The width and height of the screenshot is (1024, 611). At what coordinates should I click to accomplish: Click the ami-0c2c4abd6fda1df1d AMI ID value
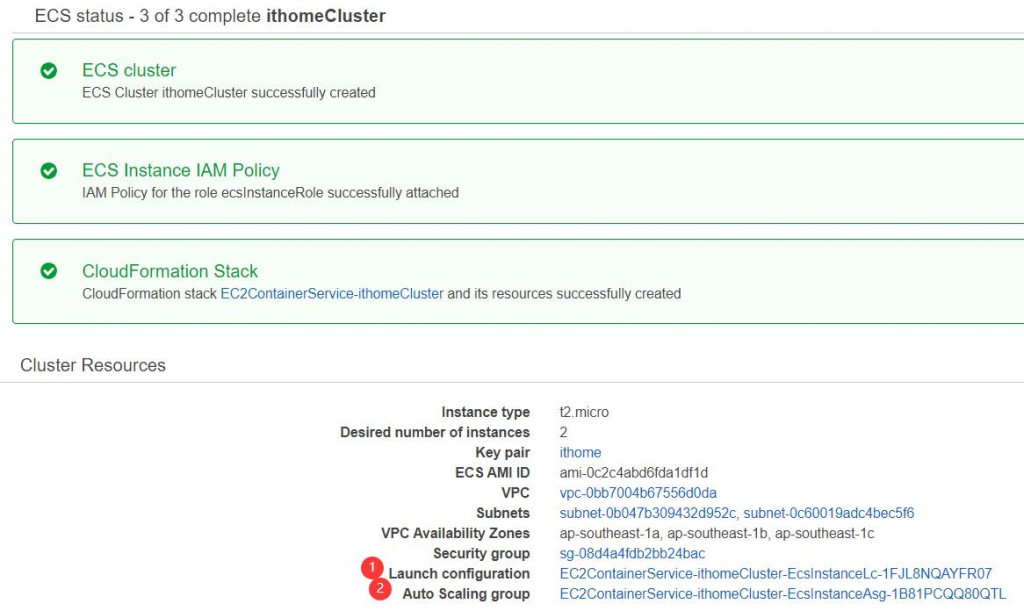[x=634, y=473]
